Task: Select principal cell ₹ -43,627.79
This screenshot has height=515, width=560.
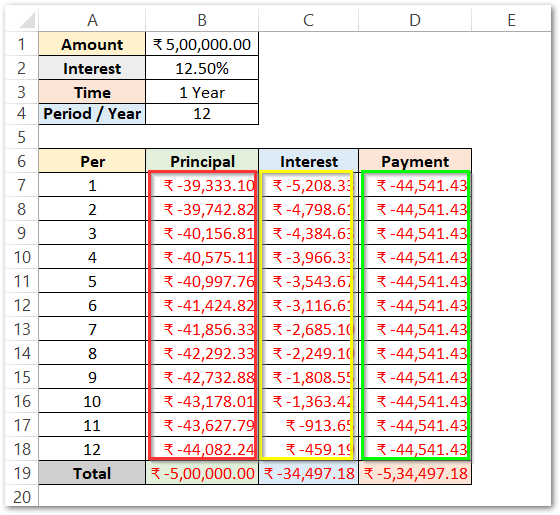Action: click(202, 425)
